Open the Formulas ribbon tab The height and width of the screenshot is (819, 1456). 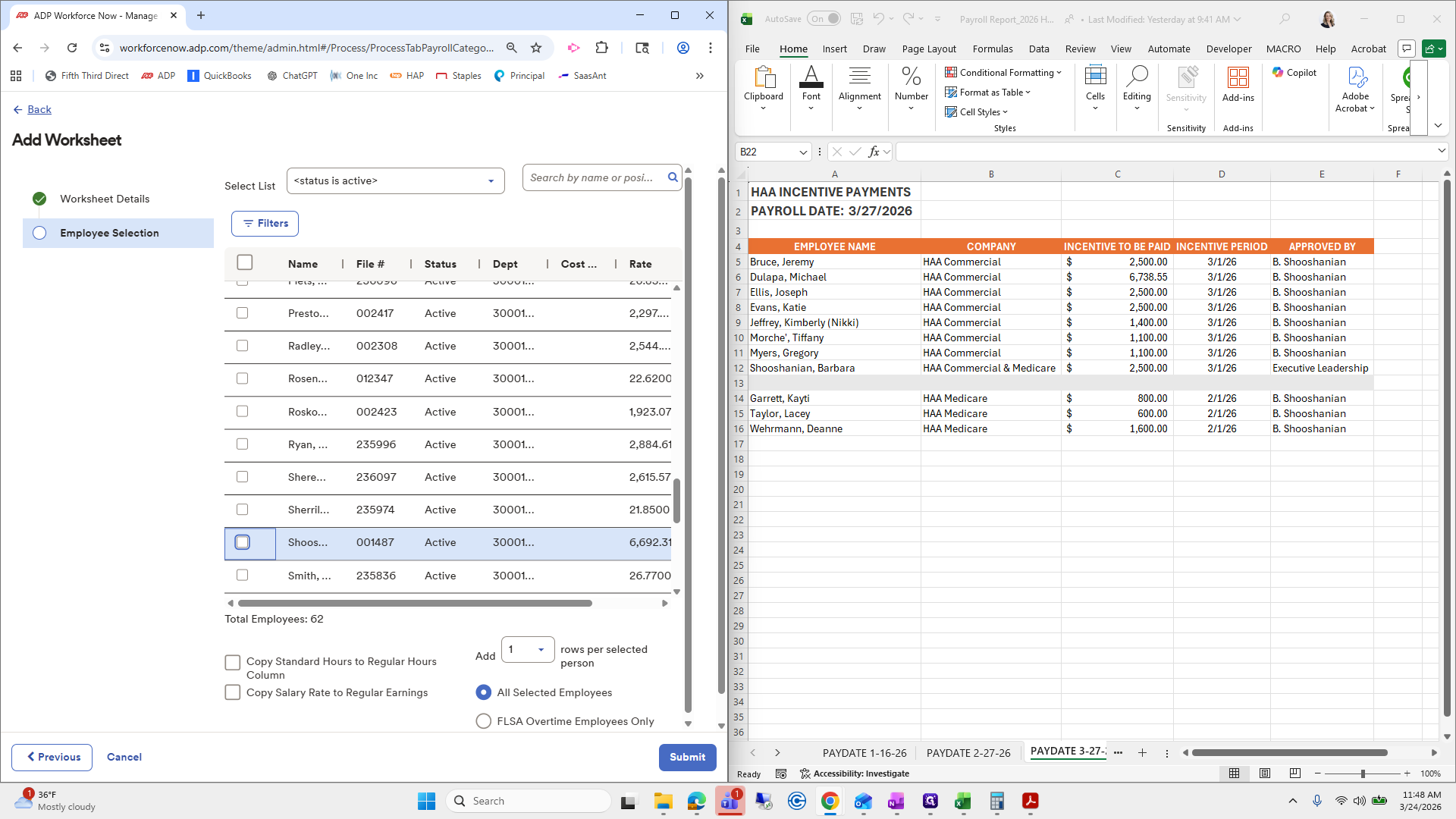992,49
